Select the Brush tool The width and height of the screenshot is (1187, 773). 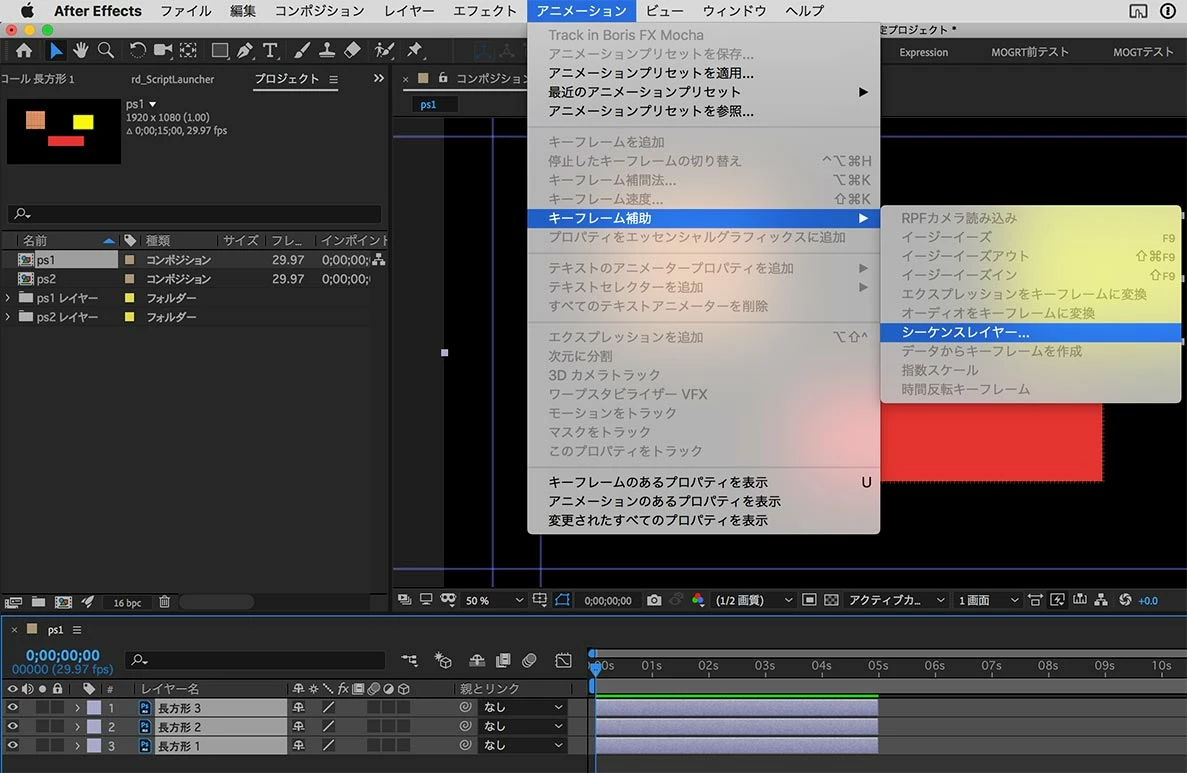(301, 50)
